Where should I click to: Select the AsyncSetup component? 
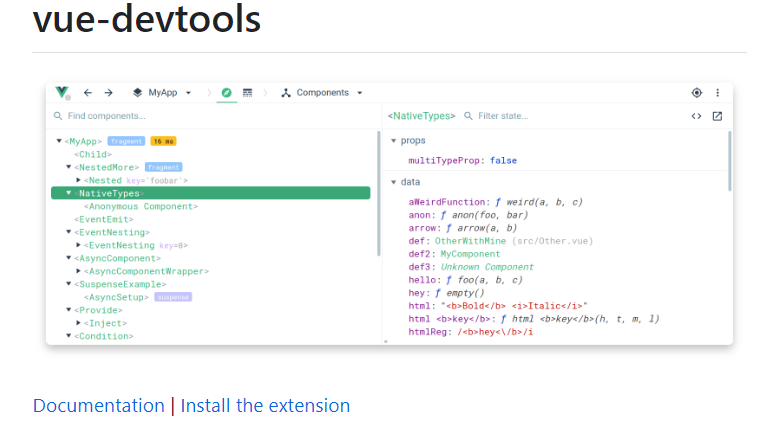click(x=116, y=297)
